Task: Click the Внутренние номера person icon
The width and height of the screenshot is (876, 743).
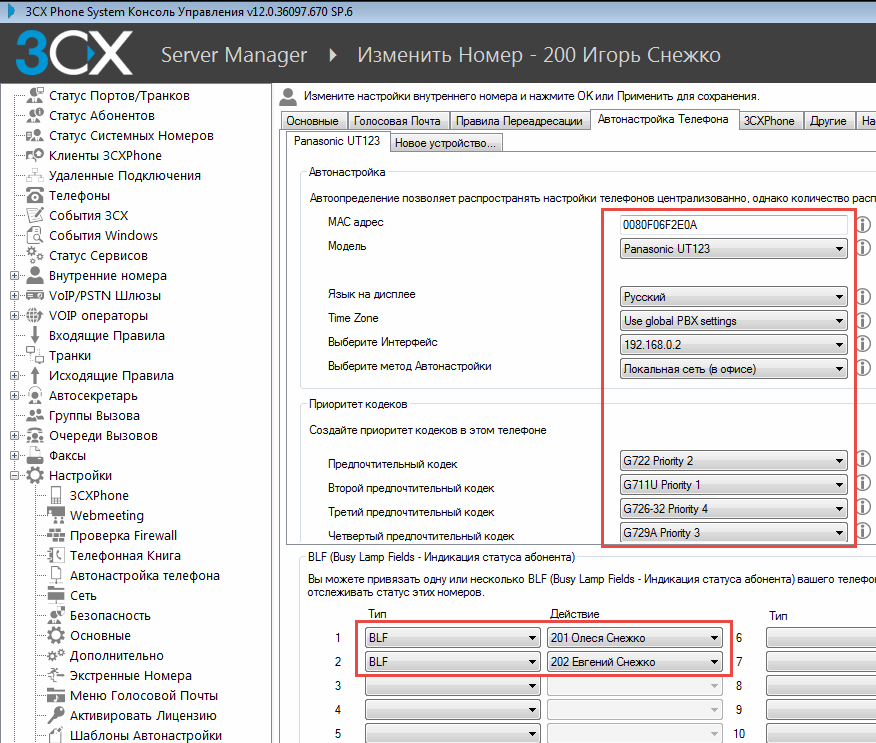Action: 35,275
